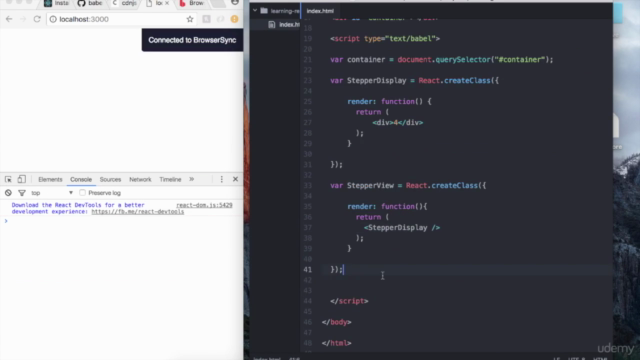Close the DevTools panel
This screenshot has height=360, width=640.
(236, 179)
